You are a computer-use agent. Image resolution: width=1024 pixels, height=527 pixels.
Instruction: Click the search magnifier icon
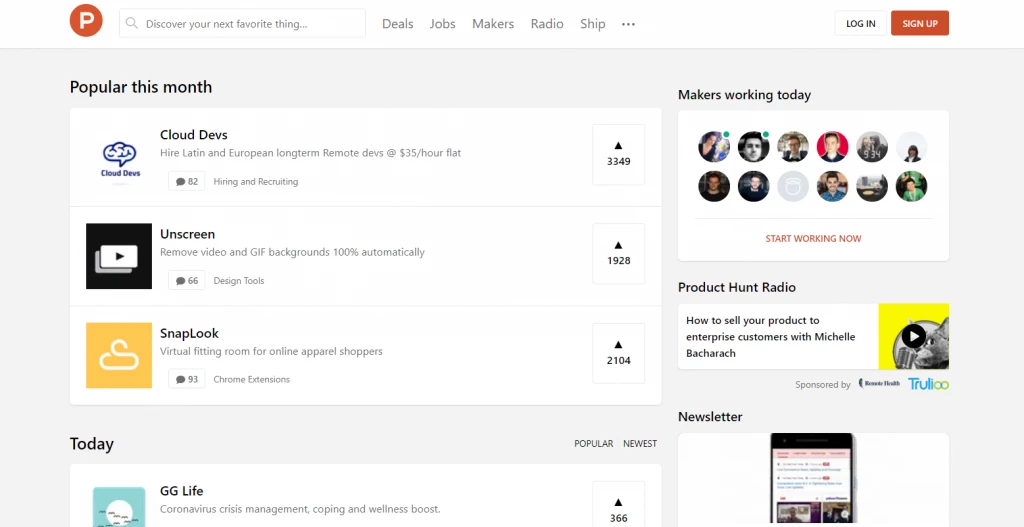point(132,24)
